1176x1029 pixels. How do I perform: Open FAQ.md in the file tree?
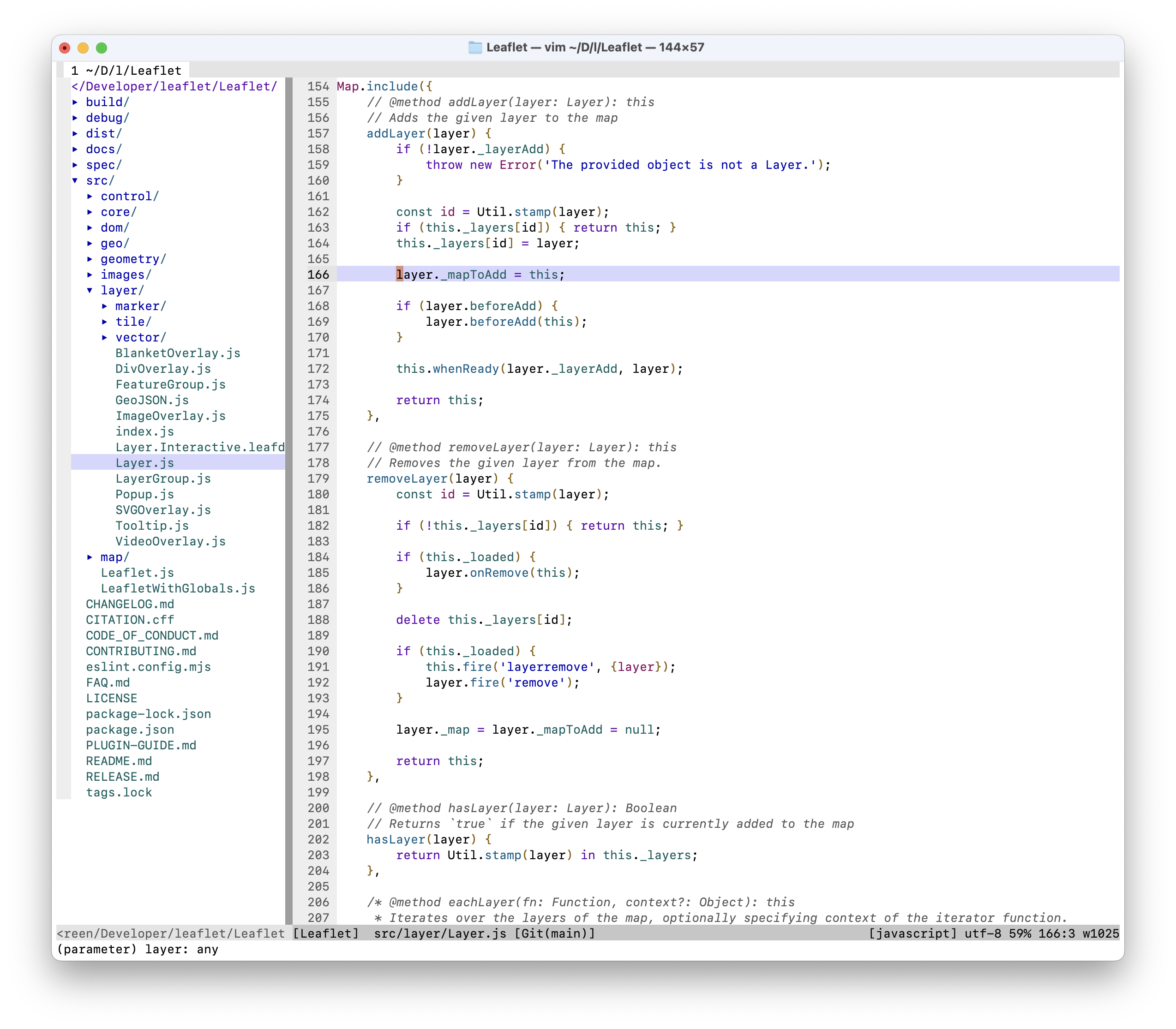pyautogui.click(x=108, y=683)
